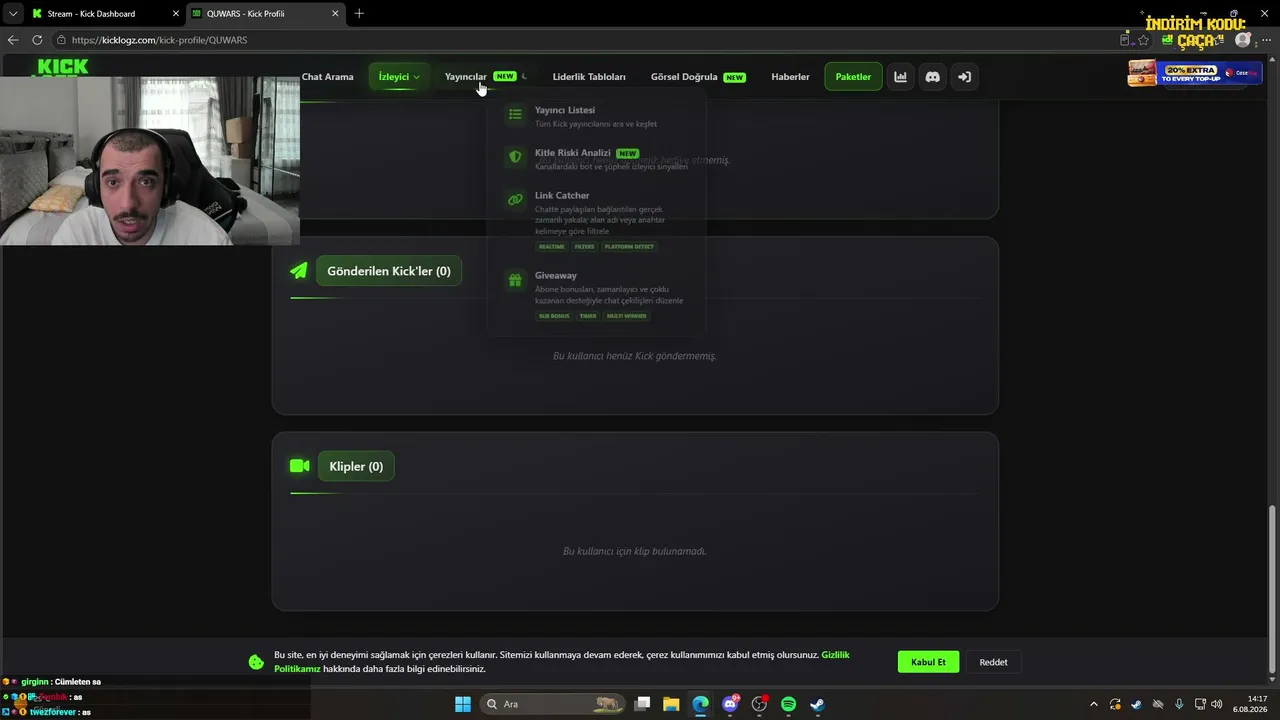The image size is (1280, 720).
Task: Open the Windows Start menu
Action: (463, 704)
